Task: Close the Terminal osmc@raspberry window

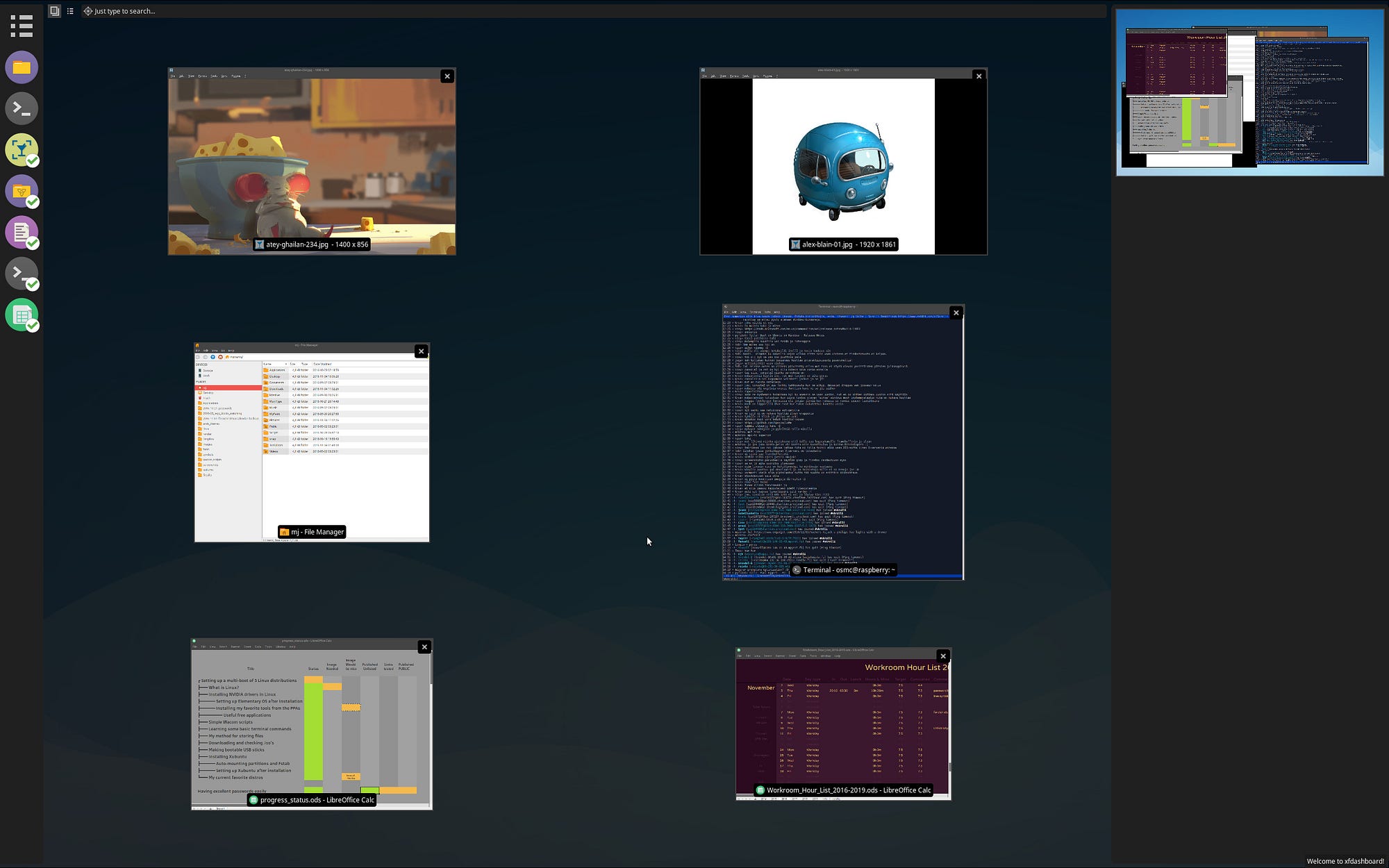Action: (956, 312)
